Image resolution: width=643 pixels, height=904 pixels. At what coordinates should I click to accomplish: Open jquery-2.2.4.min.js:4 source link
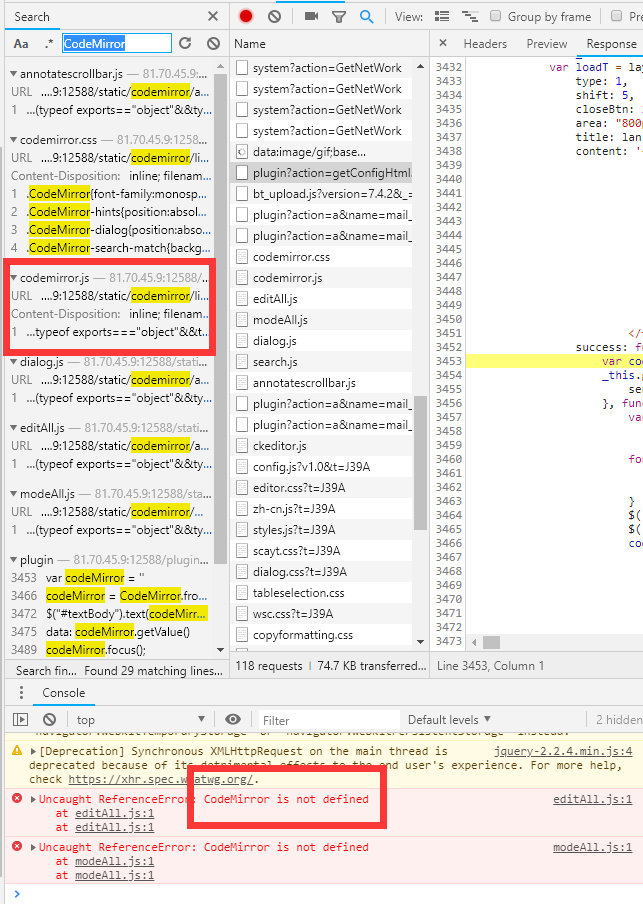[x=563, y=751]
